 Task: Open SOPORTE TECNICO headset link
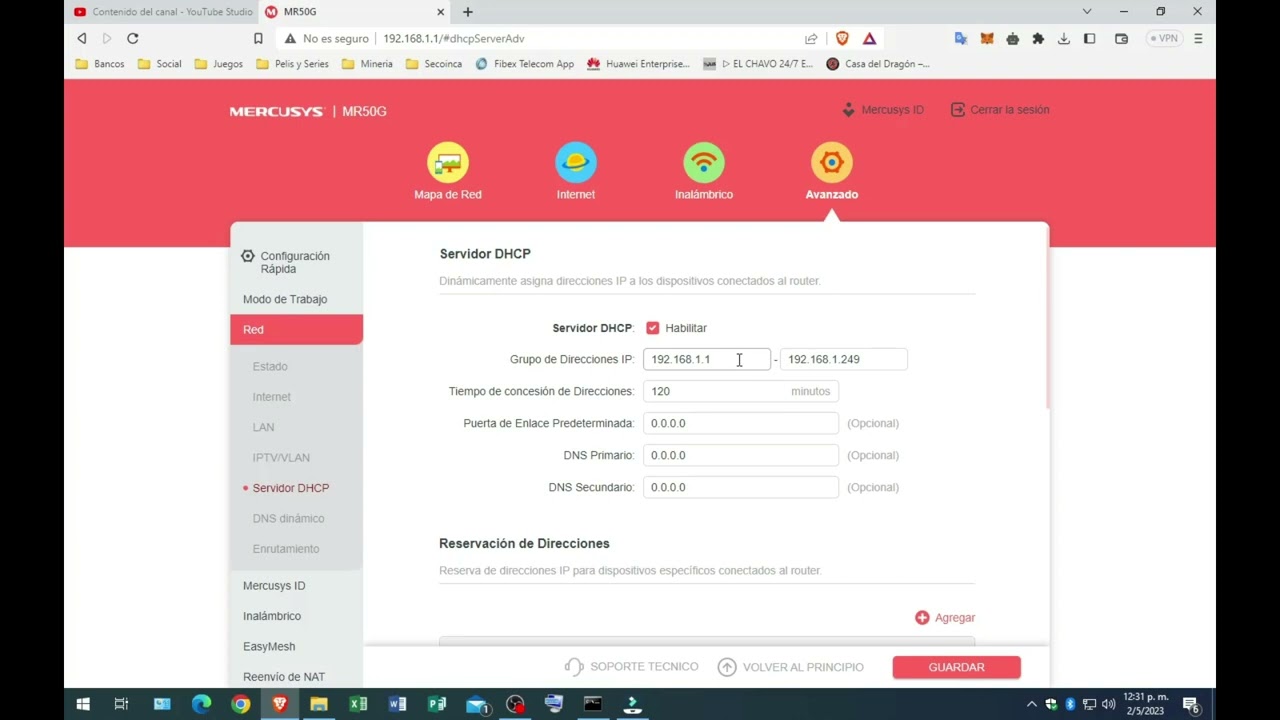pyautogui.click(x=631, y=667)
